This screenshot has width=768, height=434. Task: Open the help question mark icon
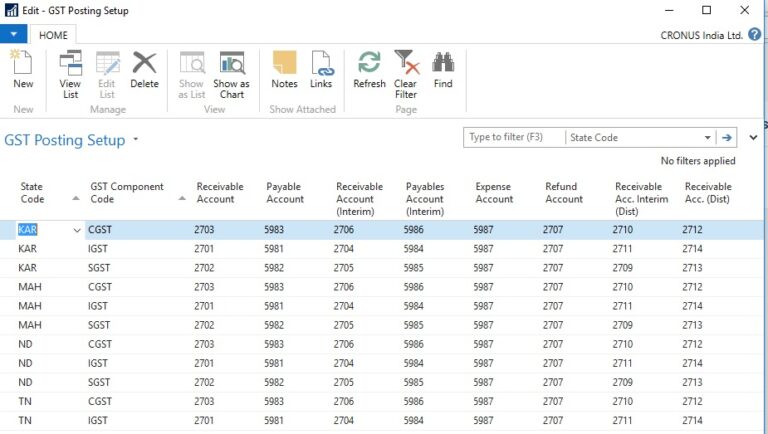[x=755, y=34]
